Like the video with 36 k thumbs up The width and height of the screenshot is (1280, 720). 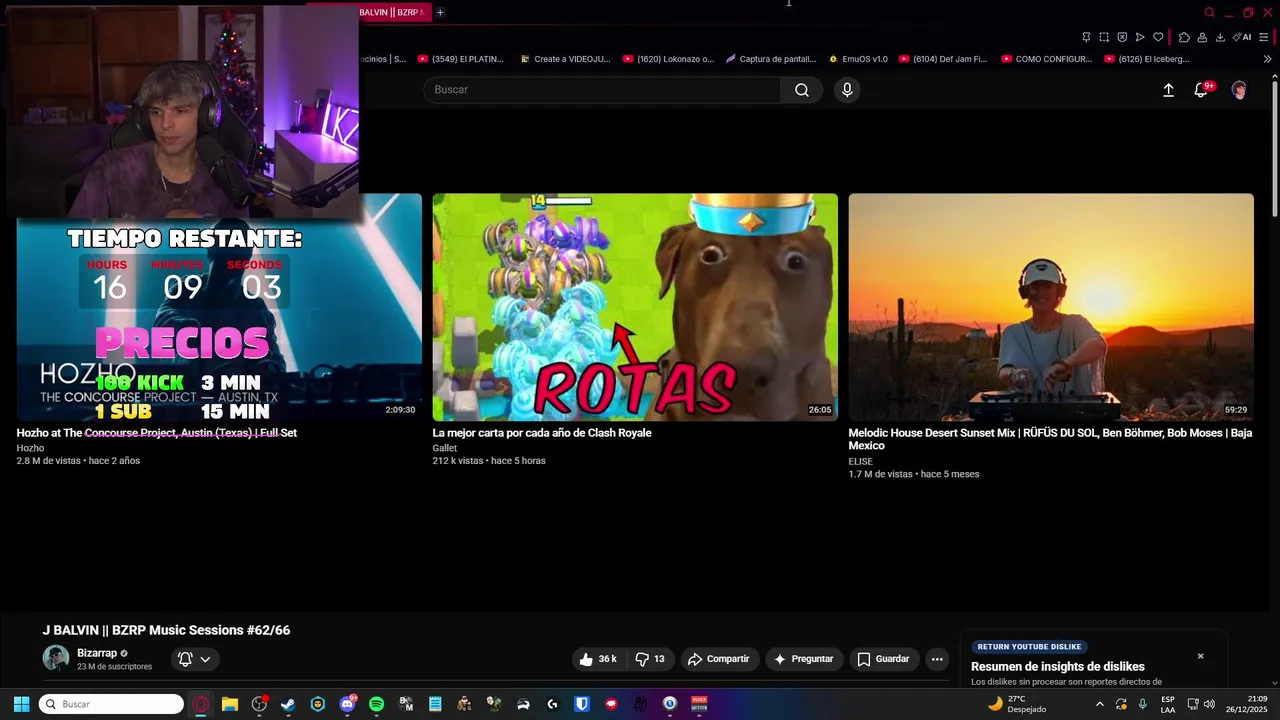(x=598, y=659)
